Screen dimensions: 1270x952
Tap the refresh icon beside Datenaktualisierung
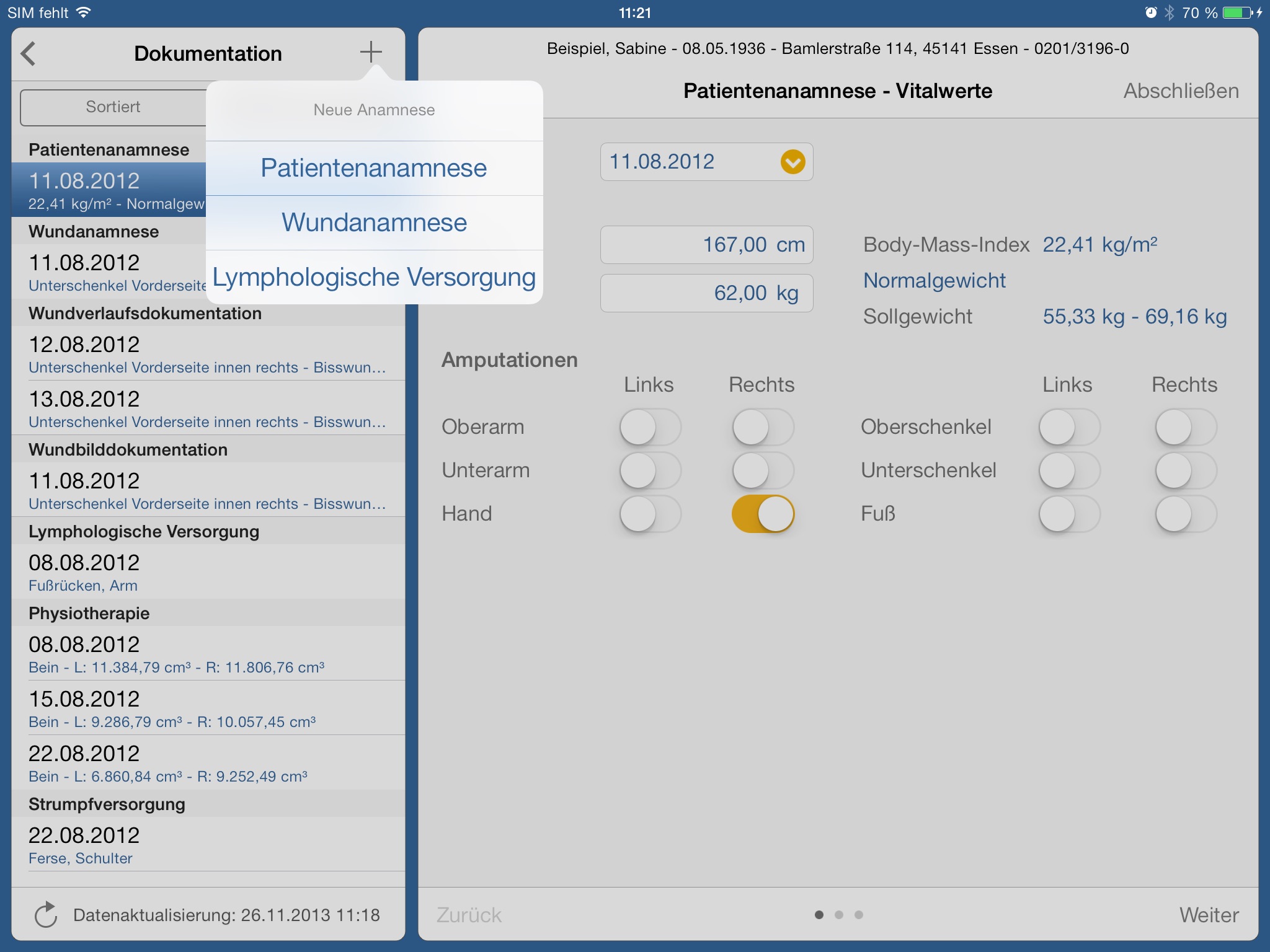[46, 915]
